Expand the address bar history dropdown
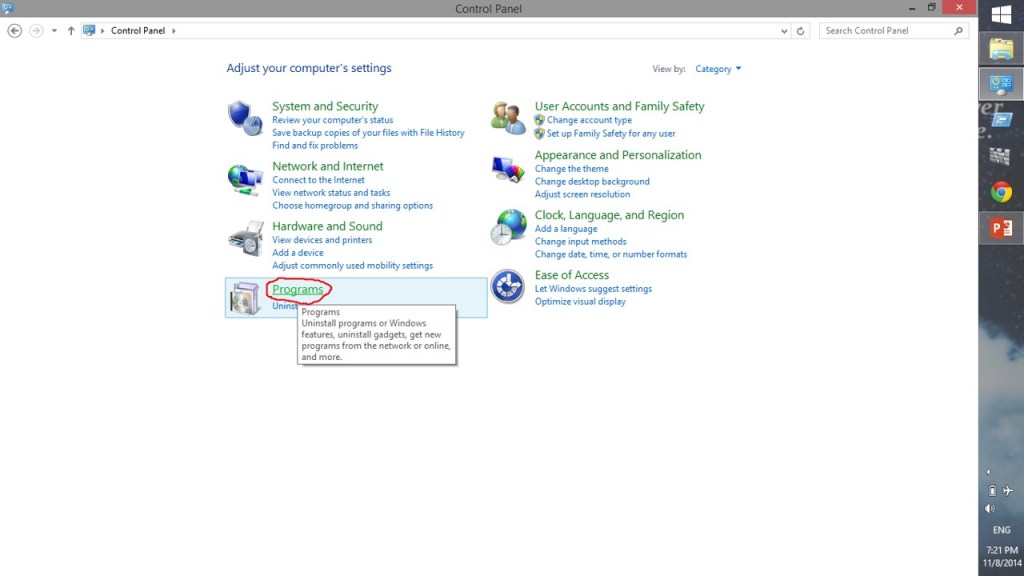 (x=783, y=31)
